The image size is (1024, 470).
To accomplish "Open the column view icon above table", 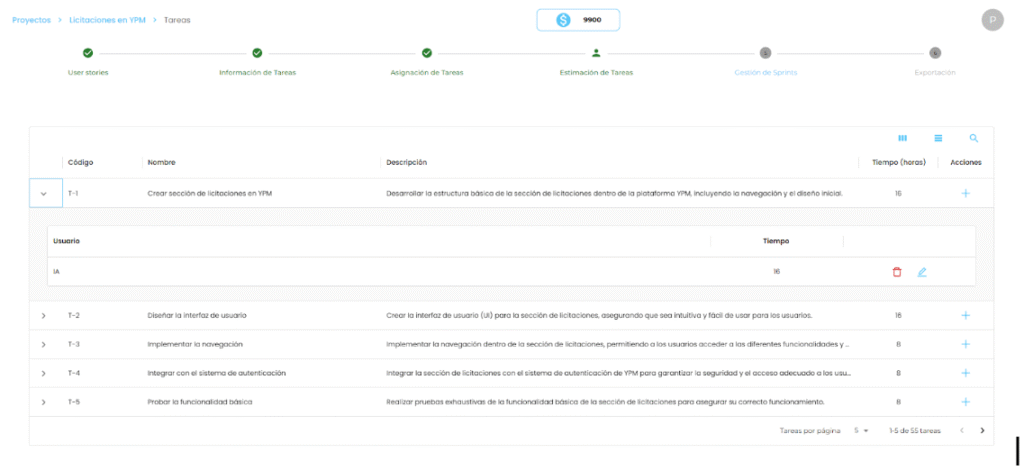I will click(x=903, y=139).
